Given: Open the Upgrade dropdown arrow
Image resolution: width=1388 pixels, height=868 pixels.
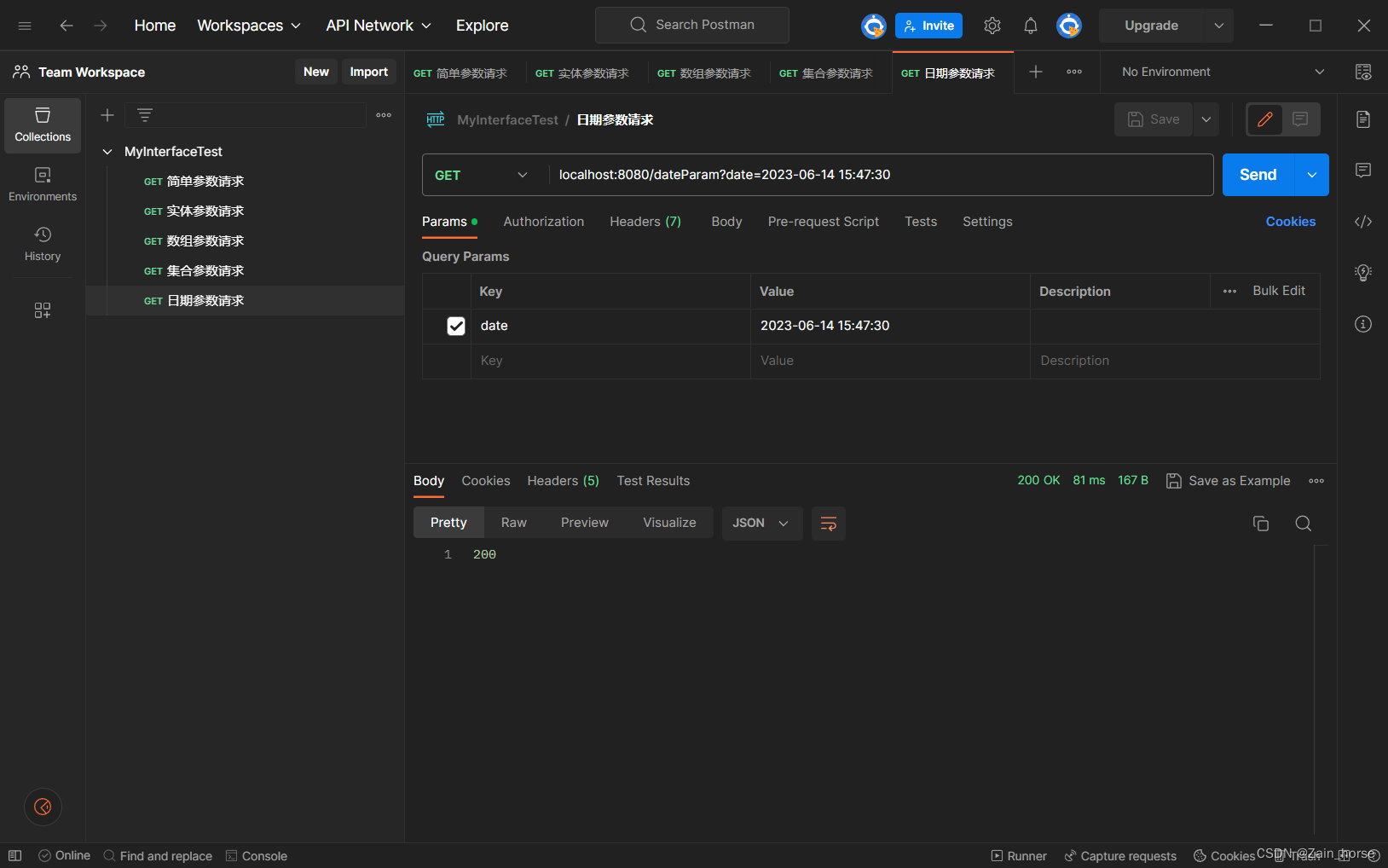Looking at the screenshot, I should 1219,26.
